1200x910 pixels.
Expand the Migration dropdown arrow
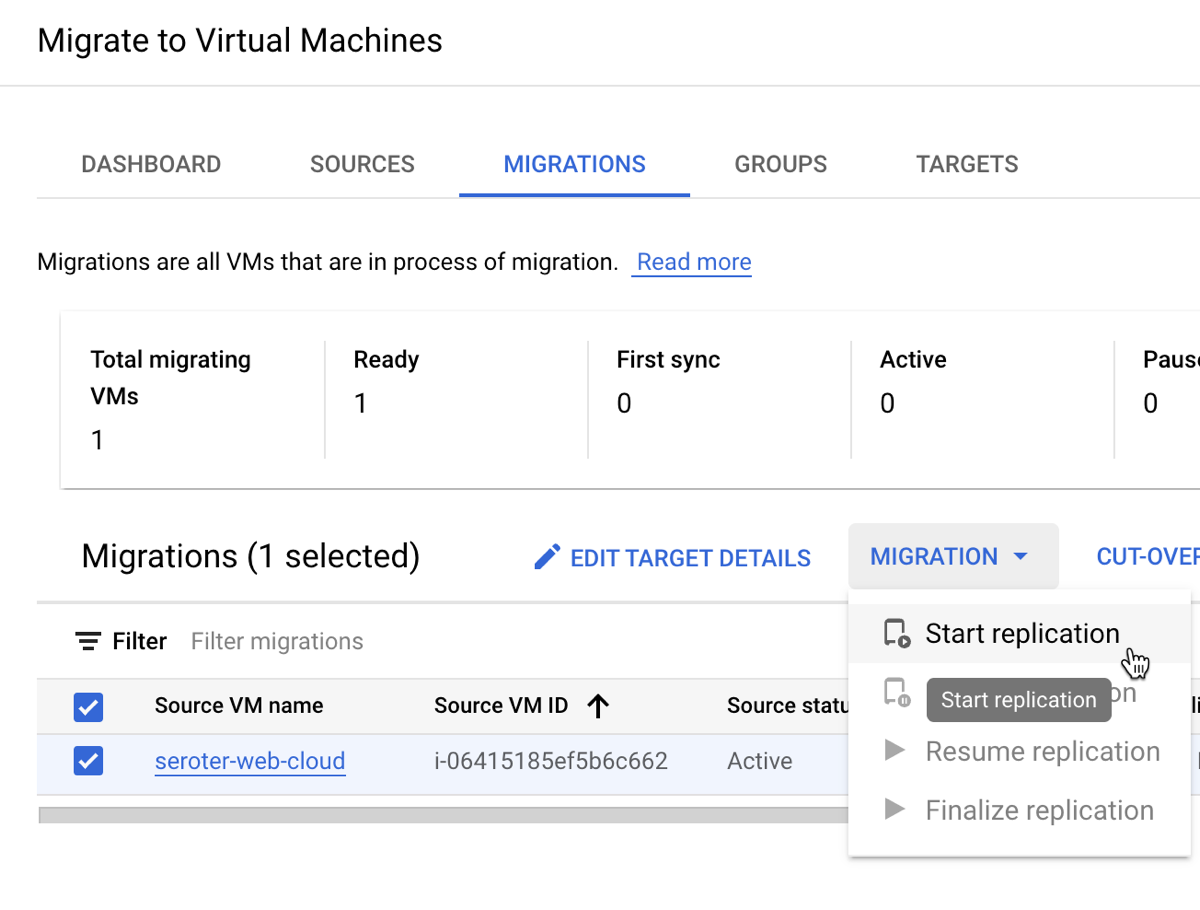1021,557
